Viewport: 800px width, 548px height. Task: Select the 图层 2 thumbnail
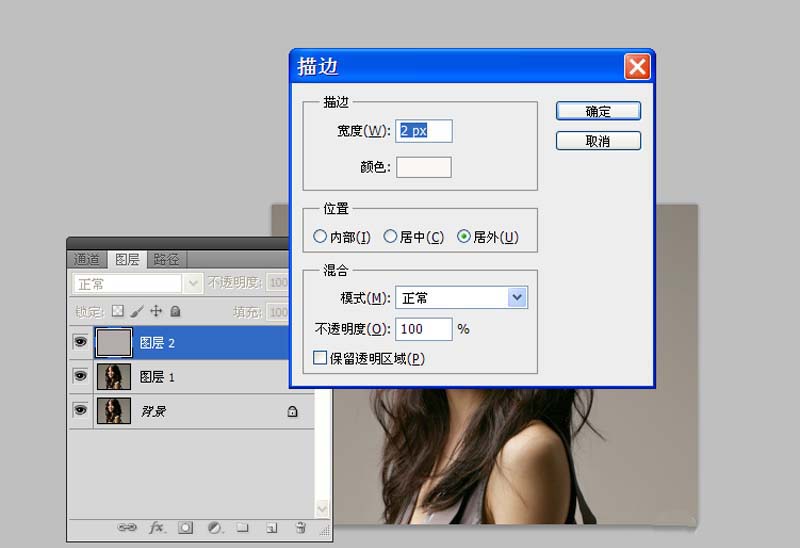click(x=114, y=342)
